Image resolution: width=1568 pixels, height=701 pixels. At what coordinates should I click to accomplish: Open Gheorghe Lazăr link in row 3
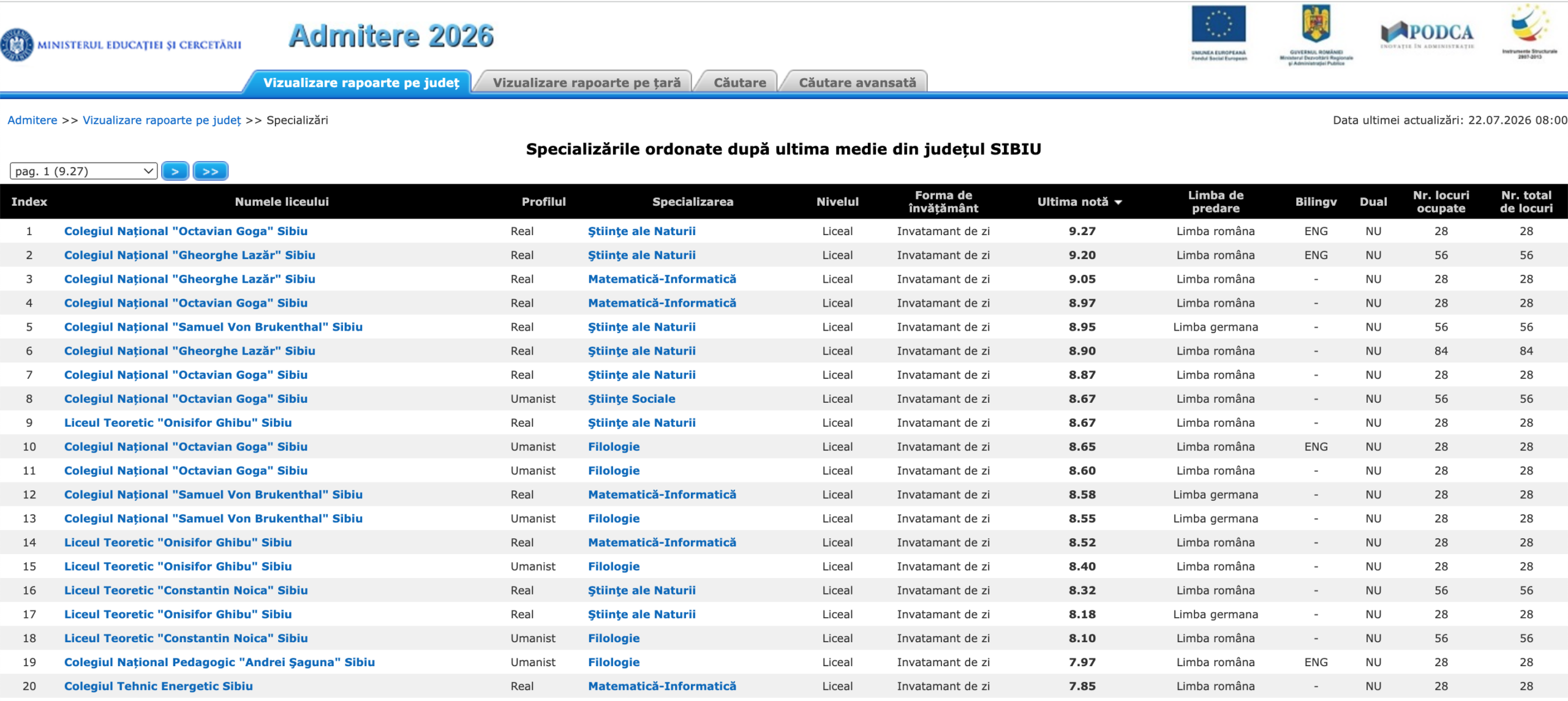tap(189, 279)
